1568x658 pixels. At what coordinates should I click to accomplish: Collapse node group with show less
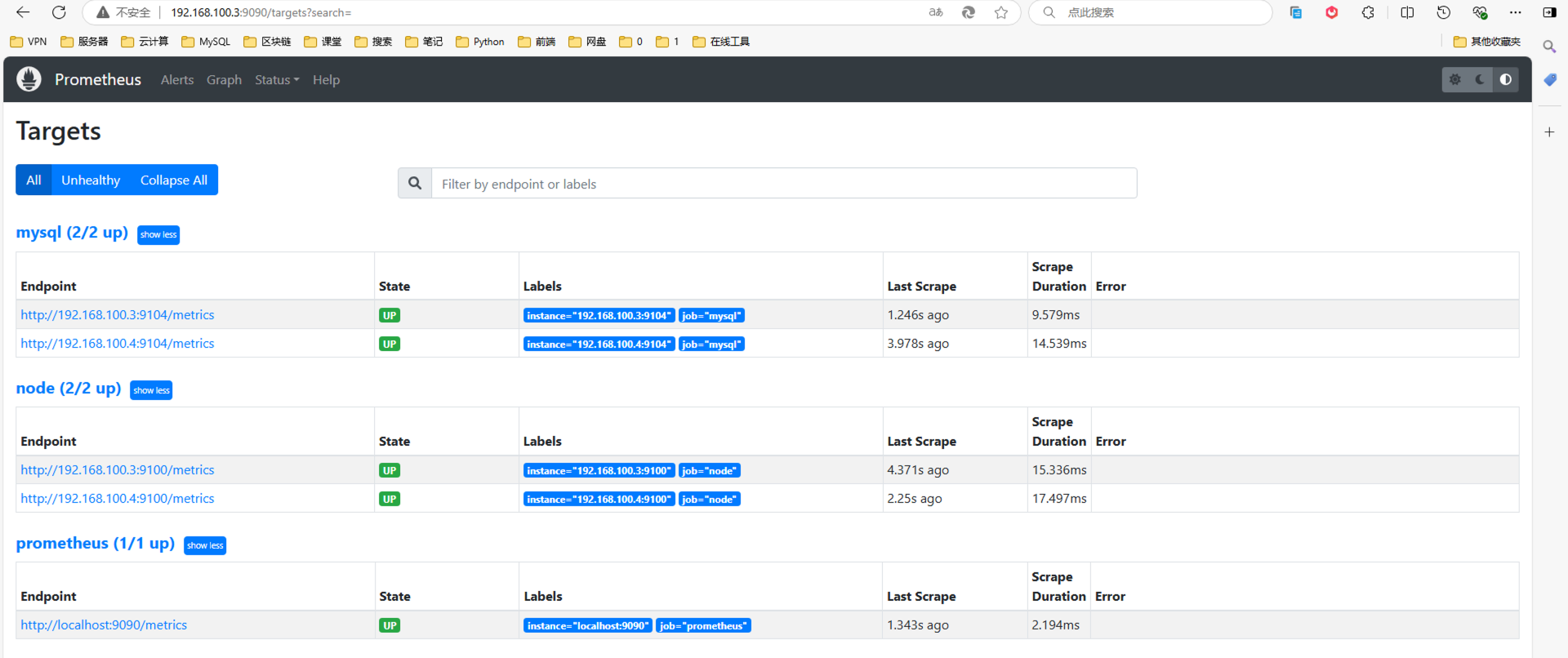pyautogui.click(x=151, y=390)
